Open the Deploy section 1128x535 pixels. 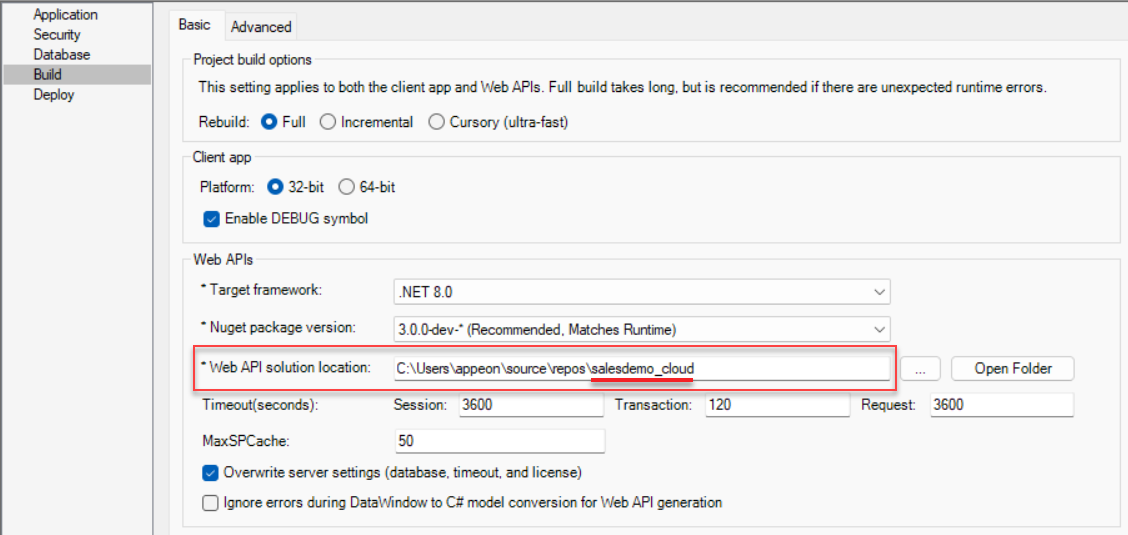click(53, 95)
